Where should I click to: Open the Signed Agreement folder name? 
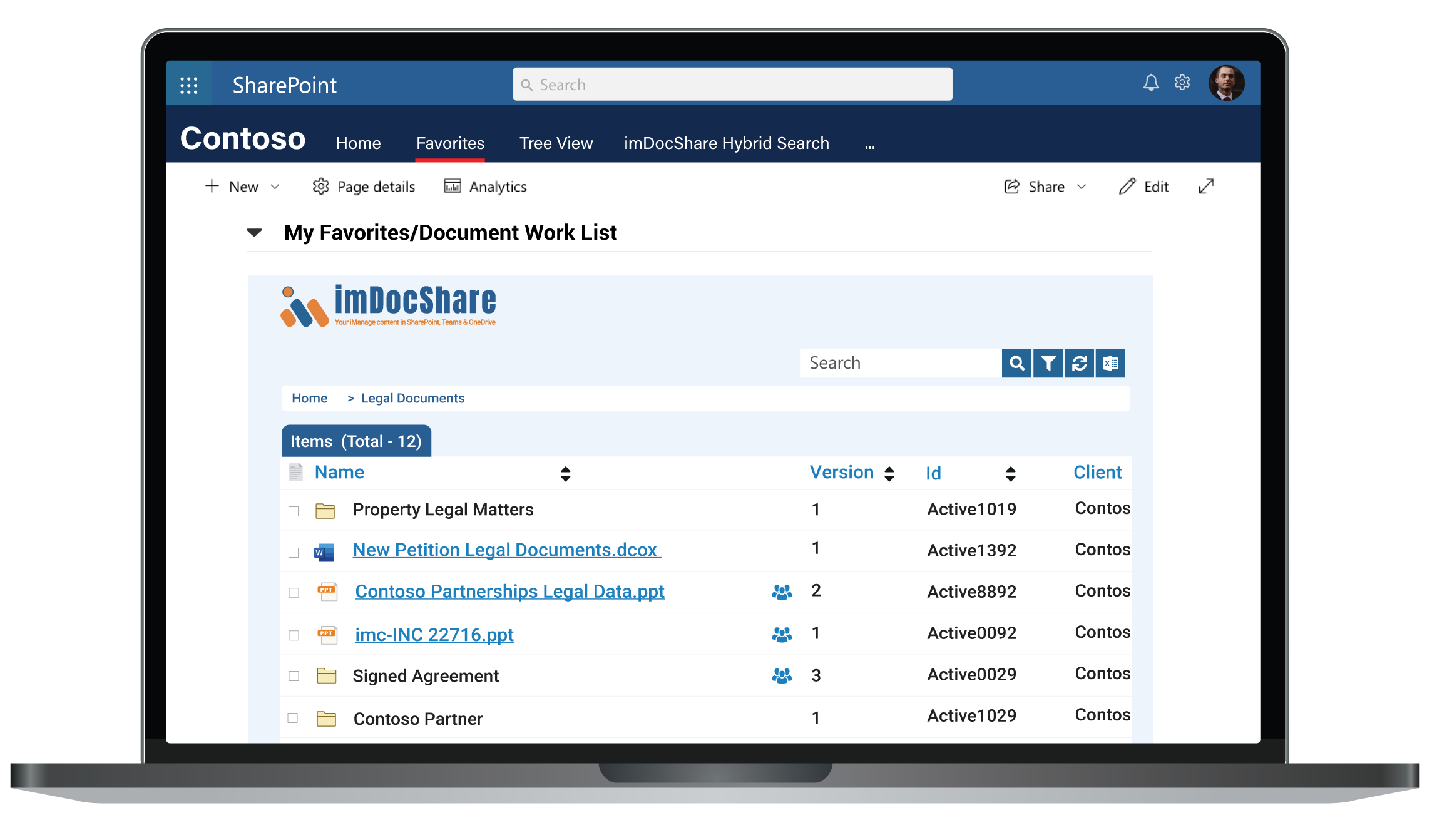tap(426, 676)
